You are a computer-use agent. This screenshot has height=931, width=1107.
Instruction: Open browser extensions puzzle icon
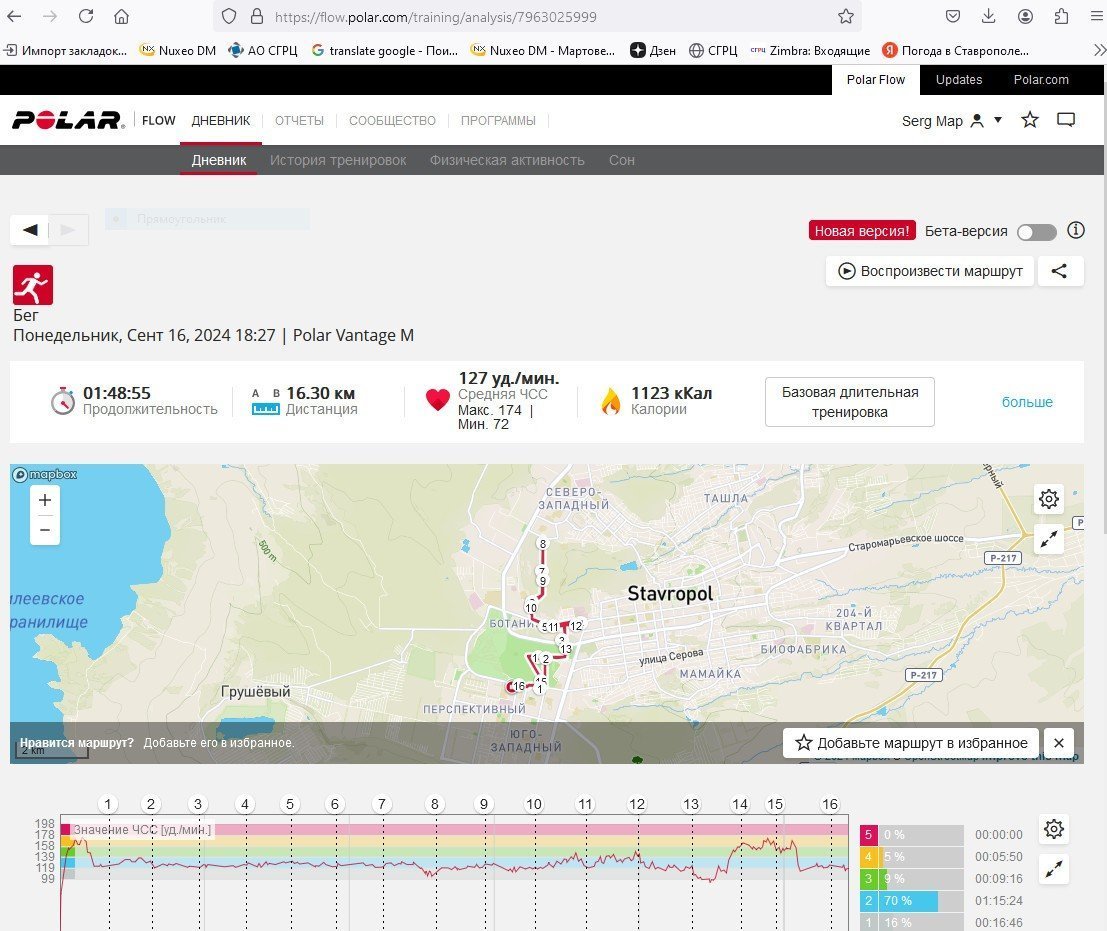pos(1061,16)
